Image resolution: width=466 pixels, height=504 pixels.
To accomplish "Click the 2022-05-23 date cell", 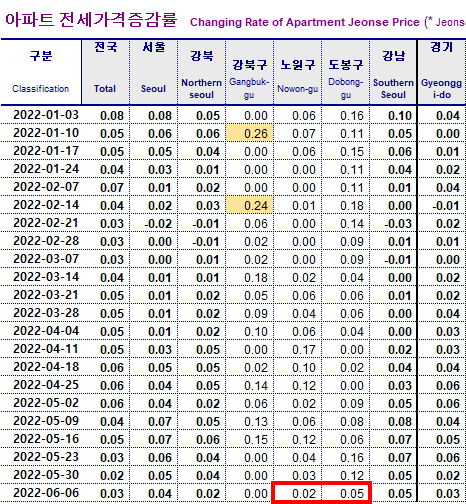I will (41, 457).
